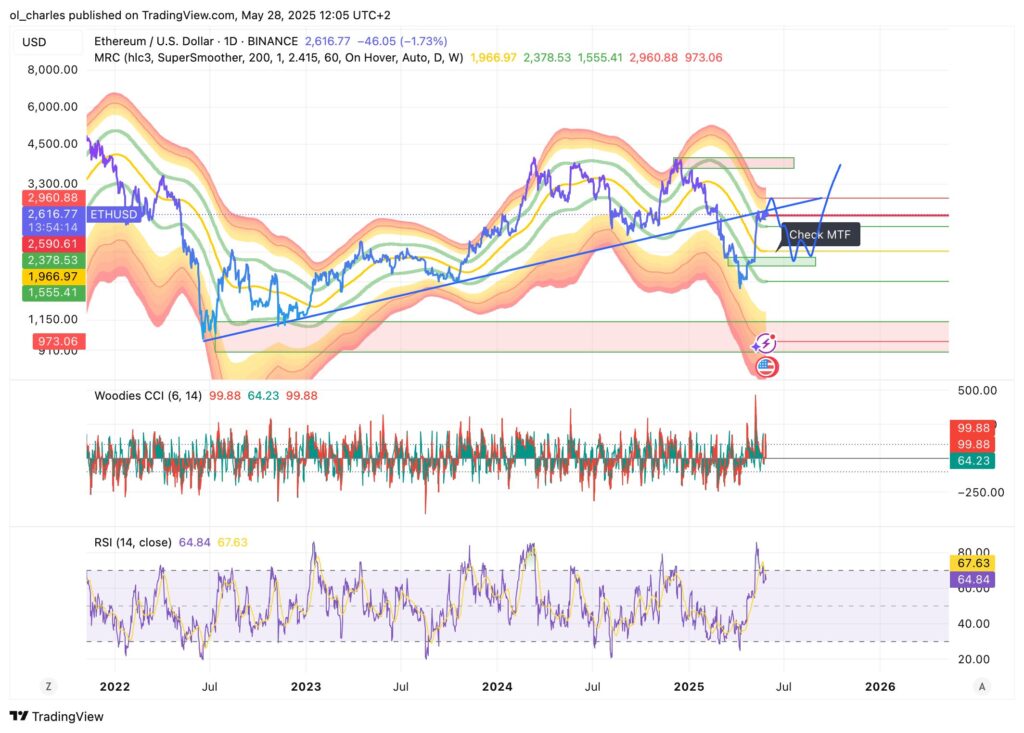The height and width of the screenshot is (733, 1024).
Task: Click the A auto-fit button at bottom right
Action: (x=981, y=686)
